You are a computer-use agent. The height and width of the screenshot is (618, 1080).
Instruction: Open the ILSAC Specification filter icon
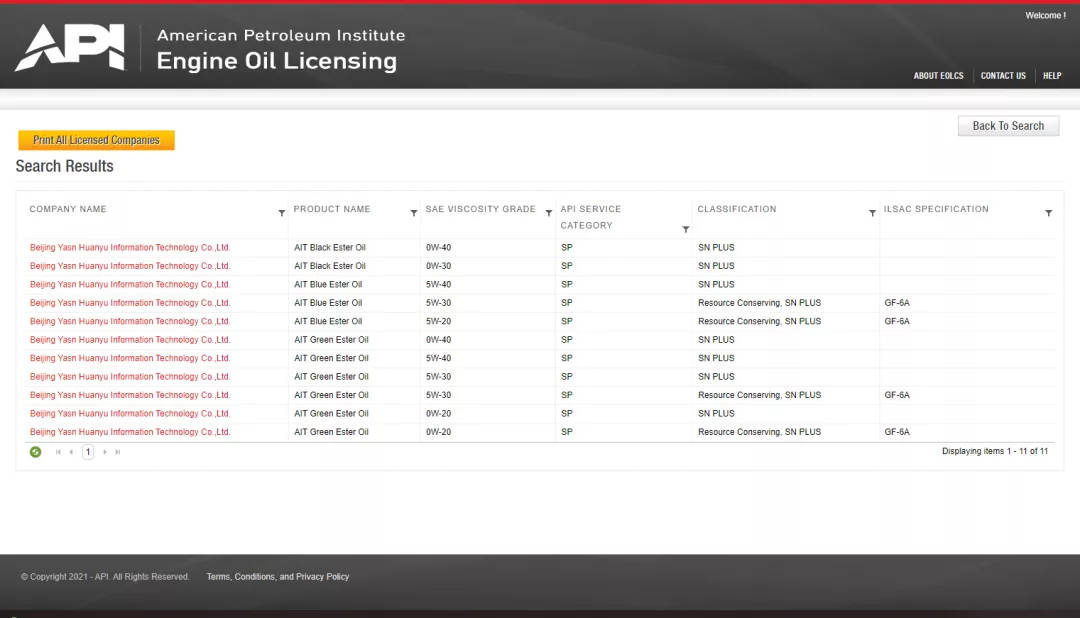coord(1048,213)
